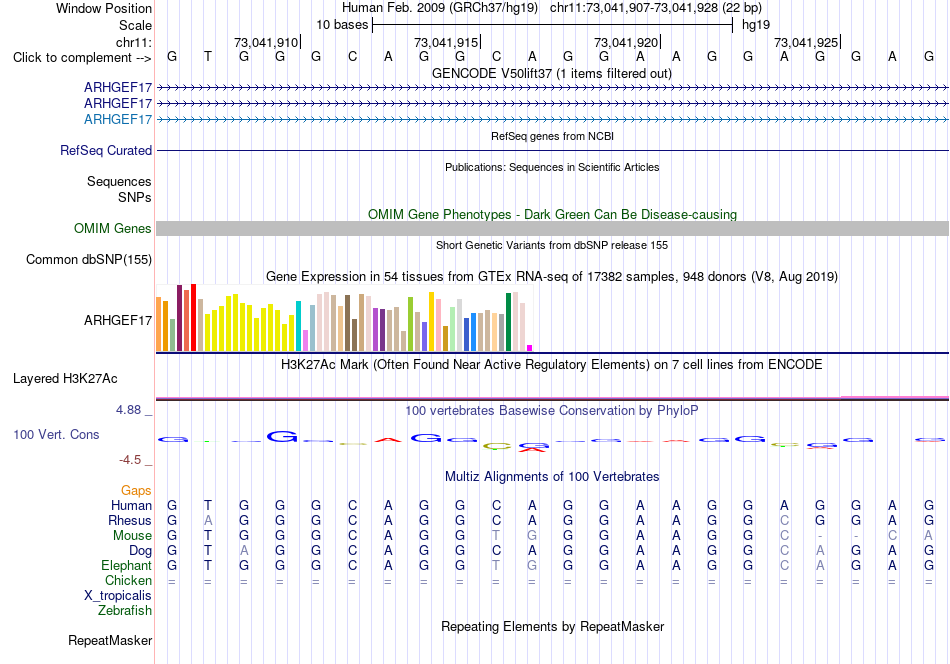
Task: Click the Chicken row label
Action: point(128,580)
